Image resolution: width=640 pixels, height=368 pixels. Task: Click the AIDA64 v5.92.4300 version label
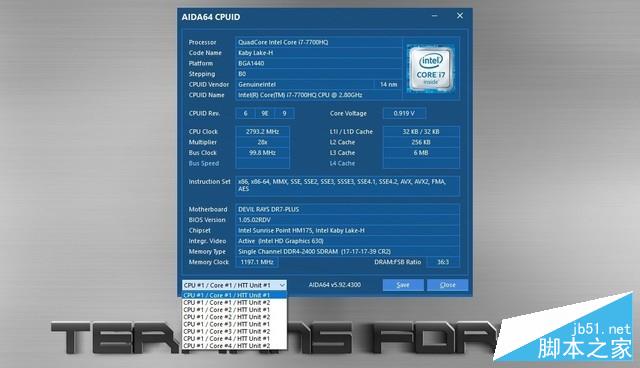335,285
